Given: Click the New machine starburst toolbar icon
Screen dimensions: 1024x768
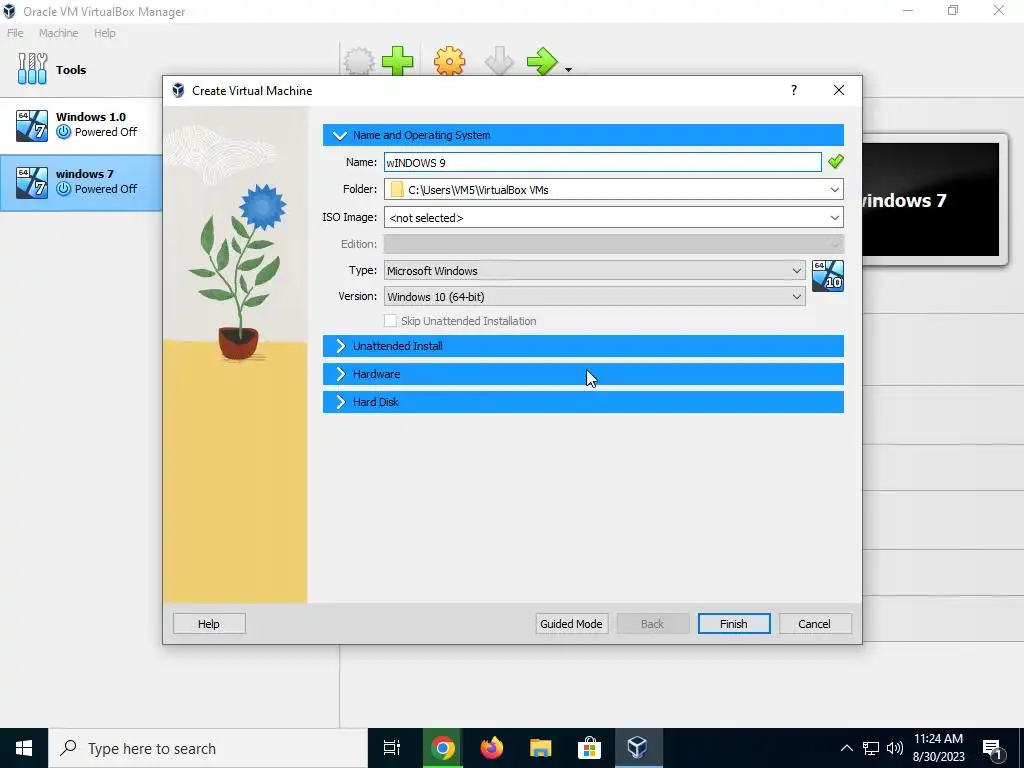Looking at the screenshot, I should 359,61.
